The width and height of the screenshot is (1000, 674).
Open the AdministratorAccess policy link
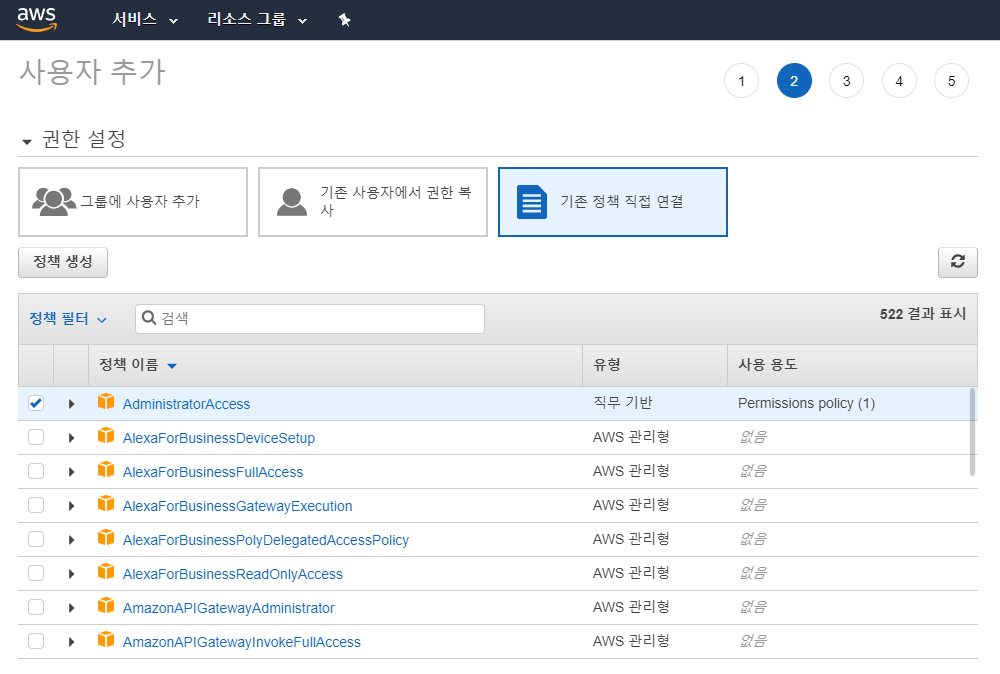(186, 404)
